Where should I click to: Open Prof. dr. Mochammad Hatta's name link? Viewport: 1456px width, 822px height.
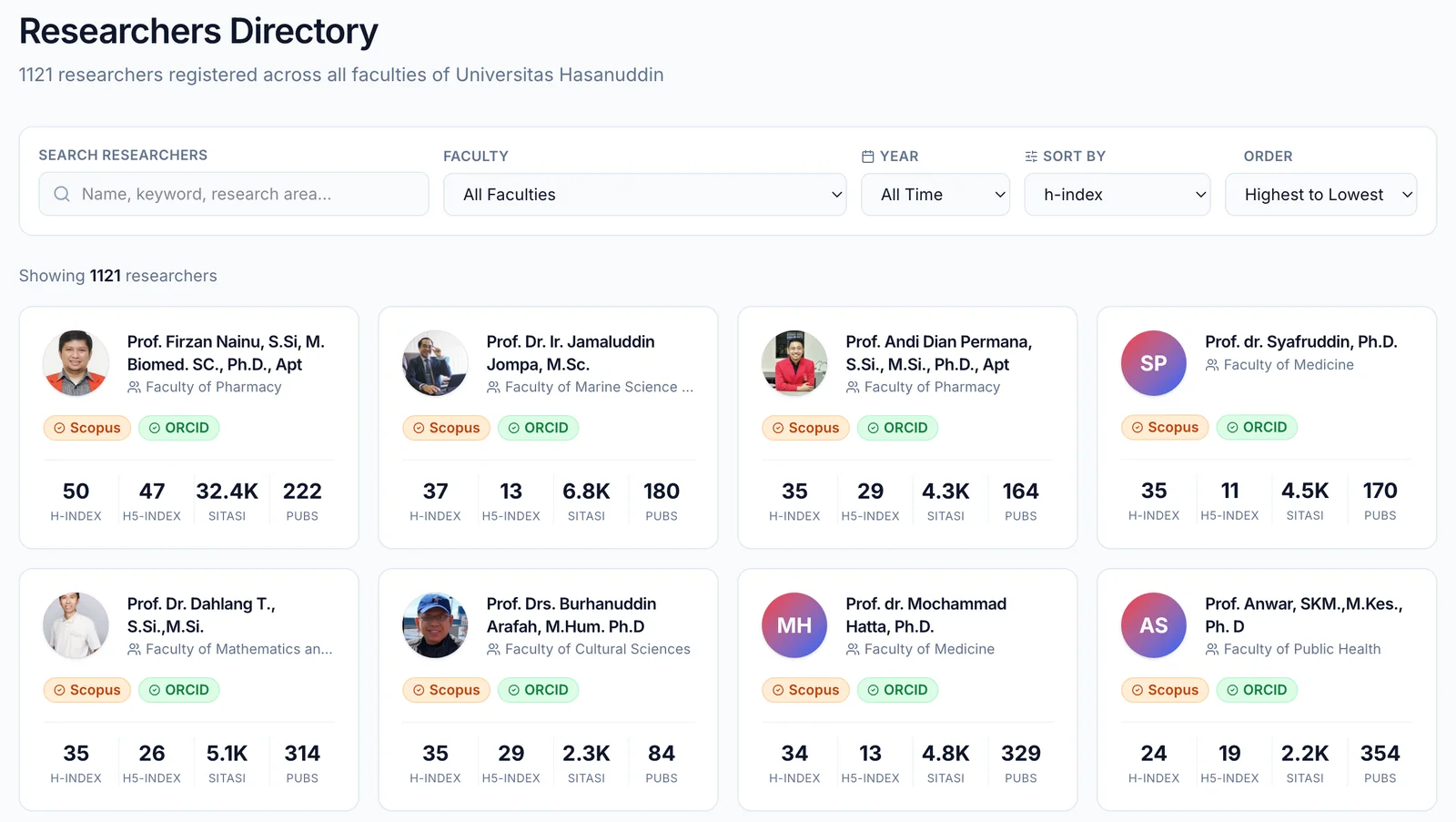[x=925, y=615]
